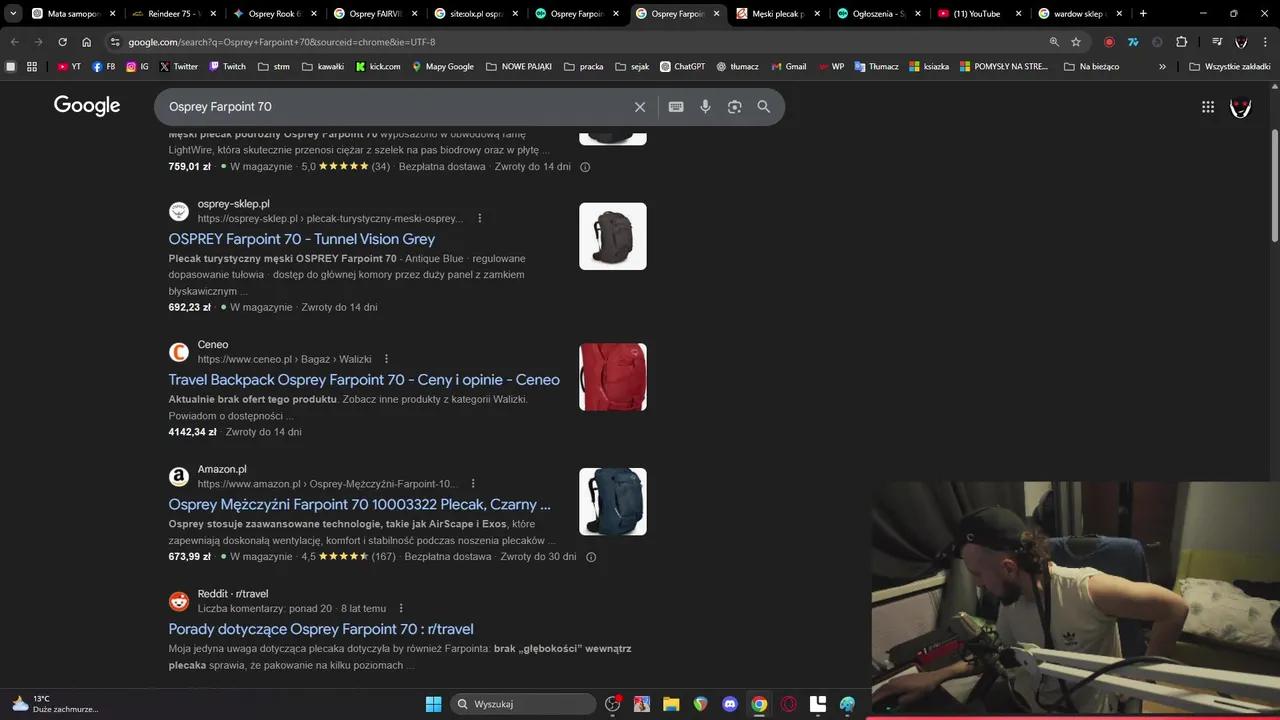Open 'Travel Backpack Osprey Farpoint 70' Ceneo link
This screenshot has width=1280, height=720.
[x=364, y=380]
